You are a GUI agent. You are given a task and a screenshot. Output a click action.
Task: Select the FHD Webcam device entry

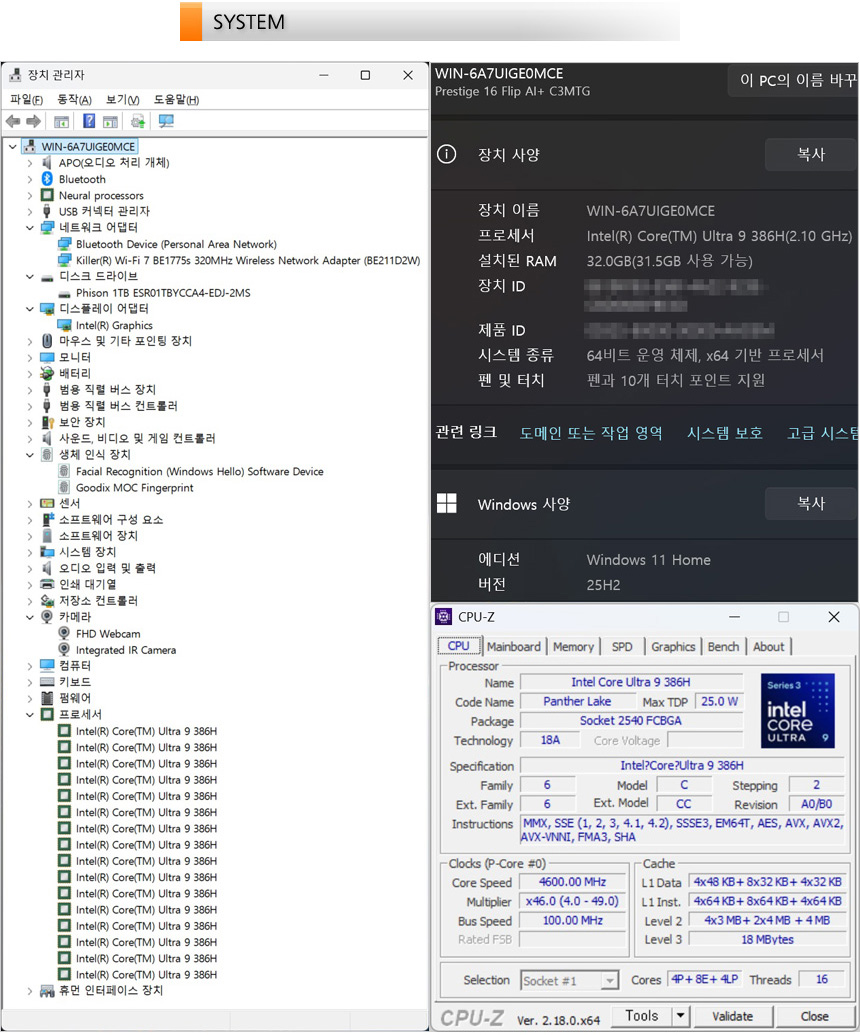108,634
